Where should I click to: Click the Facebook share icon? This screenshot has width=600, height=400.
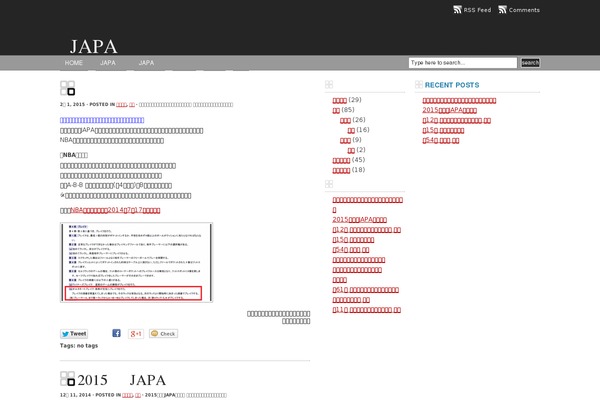click(x=116, y=333)
